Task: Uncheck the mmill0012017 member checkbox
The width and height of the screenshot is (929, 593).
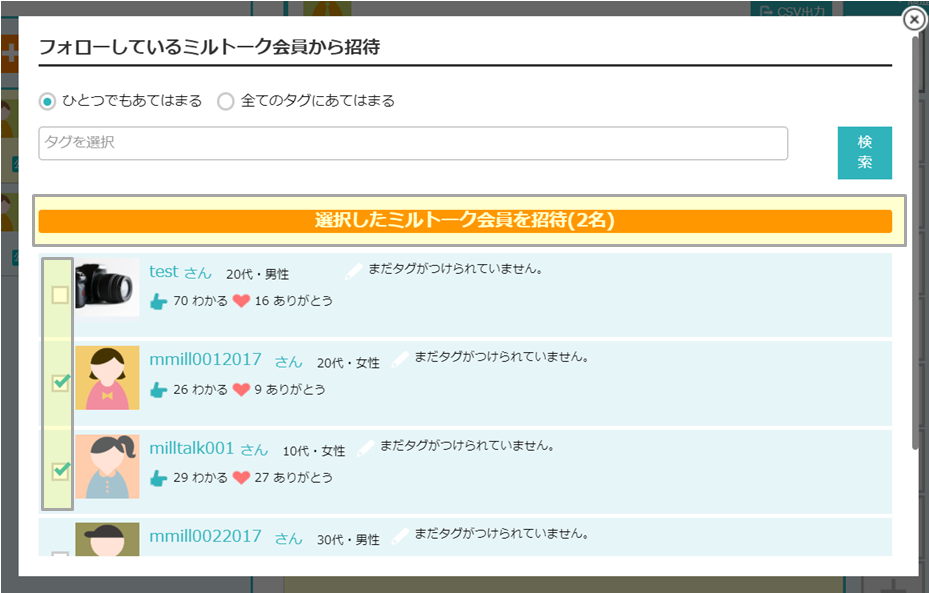Action: (60, 383)
